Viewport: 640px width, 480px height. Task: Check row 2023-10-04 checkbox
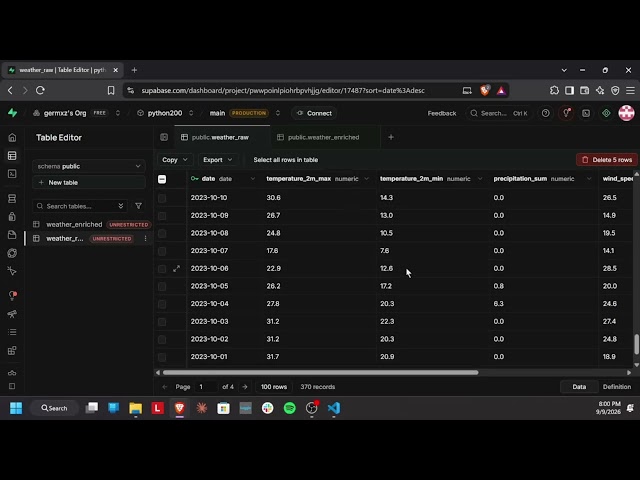162,304
